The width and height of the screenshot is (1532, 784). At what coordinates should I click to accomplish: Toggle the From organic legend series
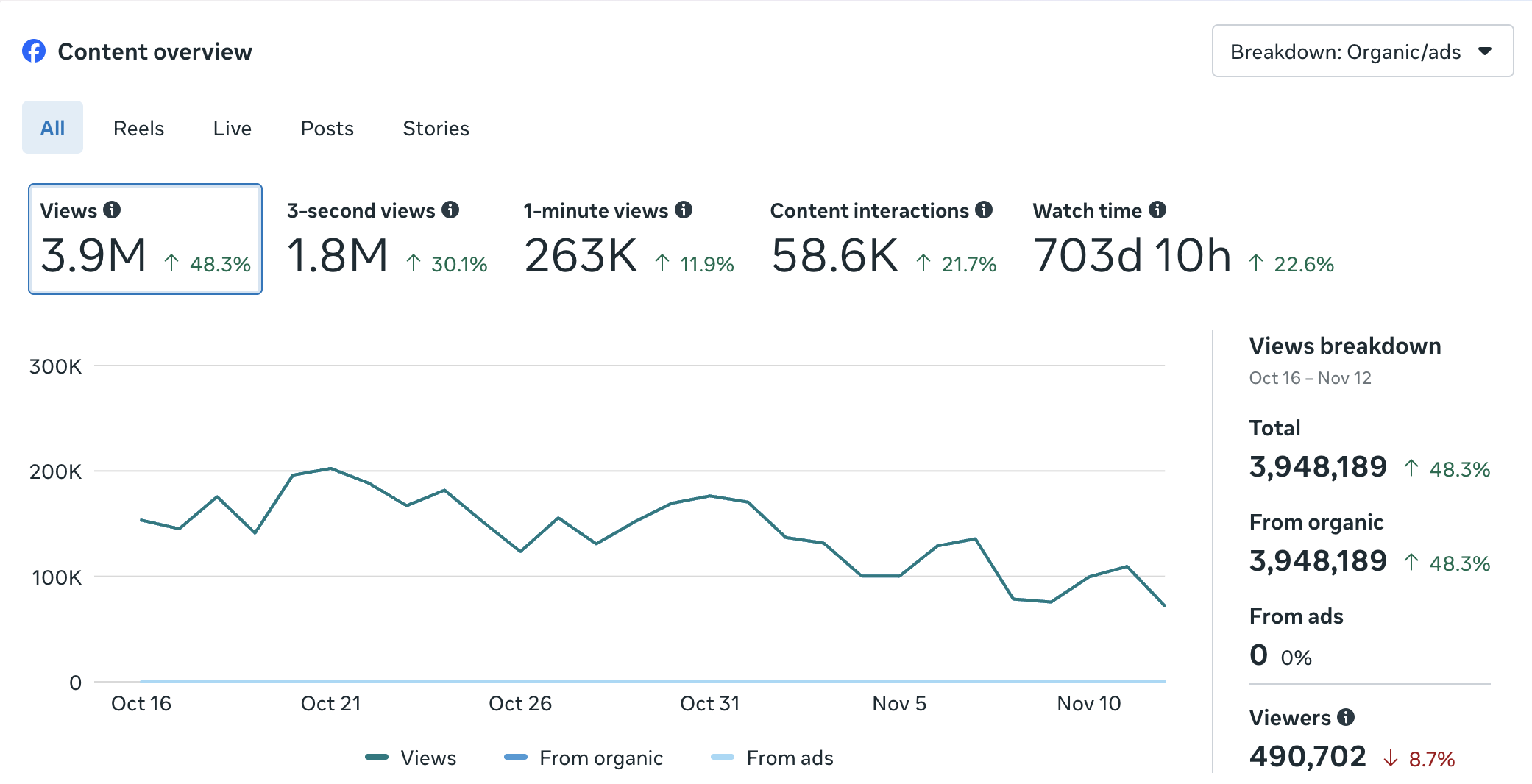[584, 758]
